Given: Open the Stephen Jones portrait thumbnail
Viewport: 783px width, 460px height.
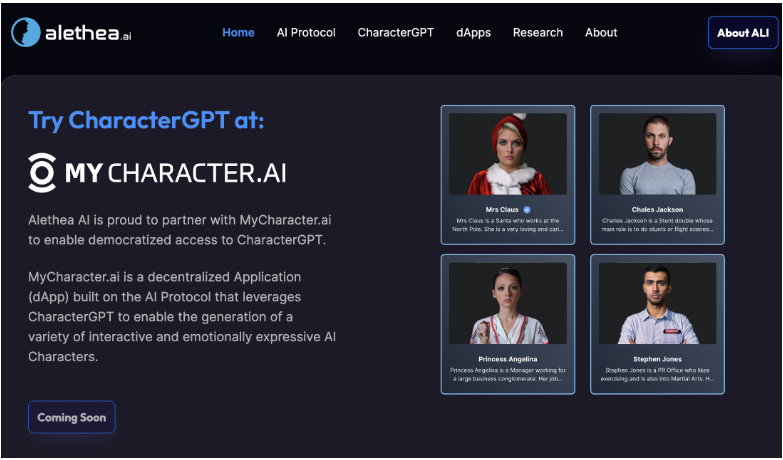Looking at the screenshot, I should (657, 304).
